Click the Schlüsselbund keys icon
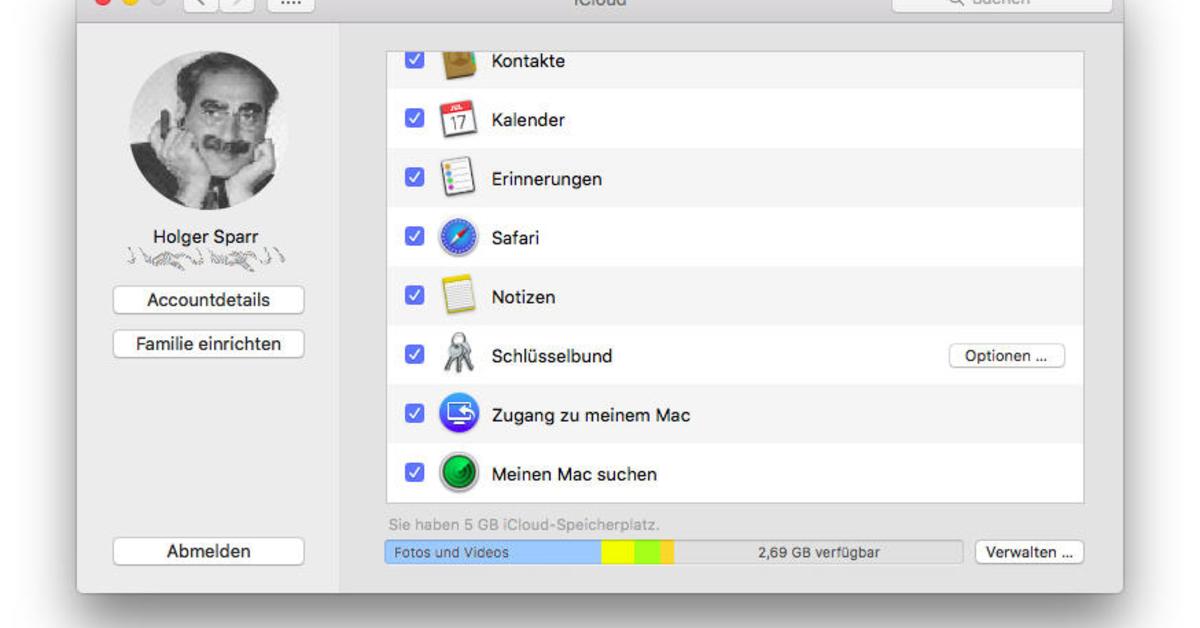 point(458,355)
